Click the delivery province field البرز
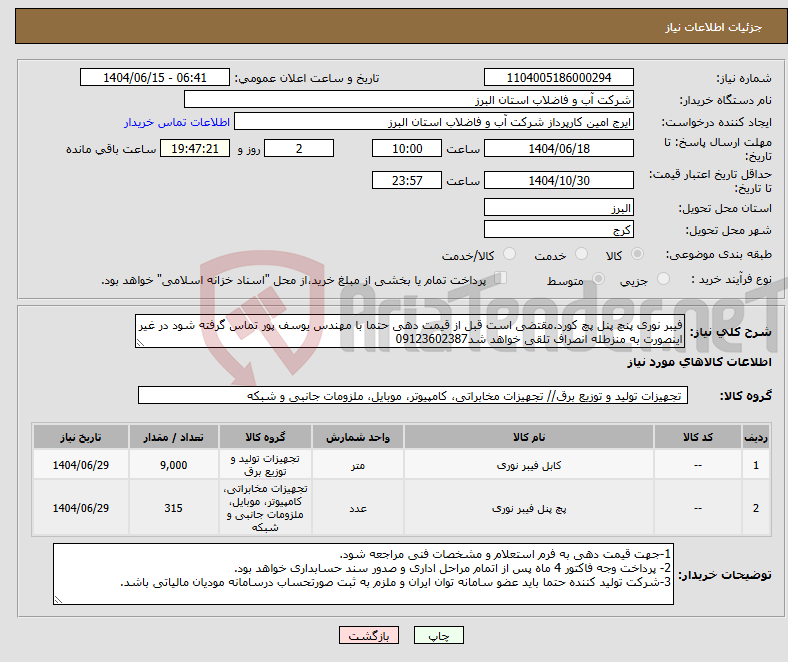This screenshot has height=662, width=788. point(558,208)
